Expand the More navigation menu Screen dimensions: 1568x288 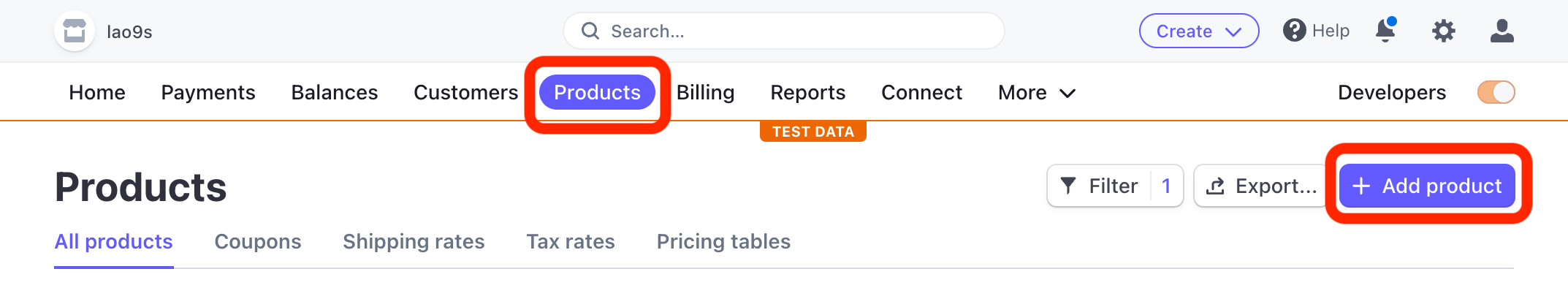point(1037,92)
